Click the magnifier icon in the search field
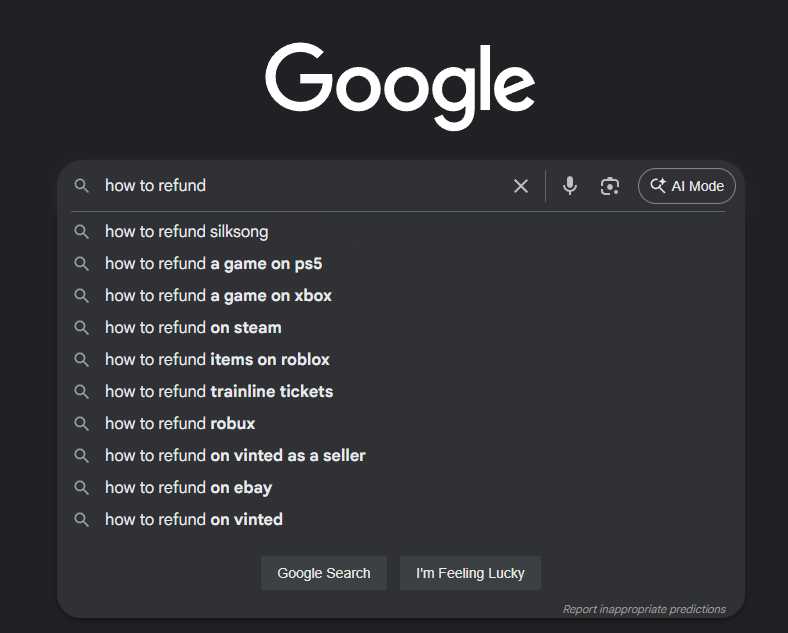 pyautogui.click(x=81, y=186)
